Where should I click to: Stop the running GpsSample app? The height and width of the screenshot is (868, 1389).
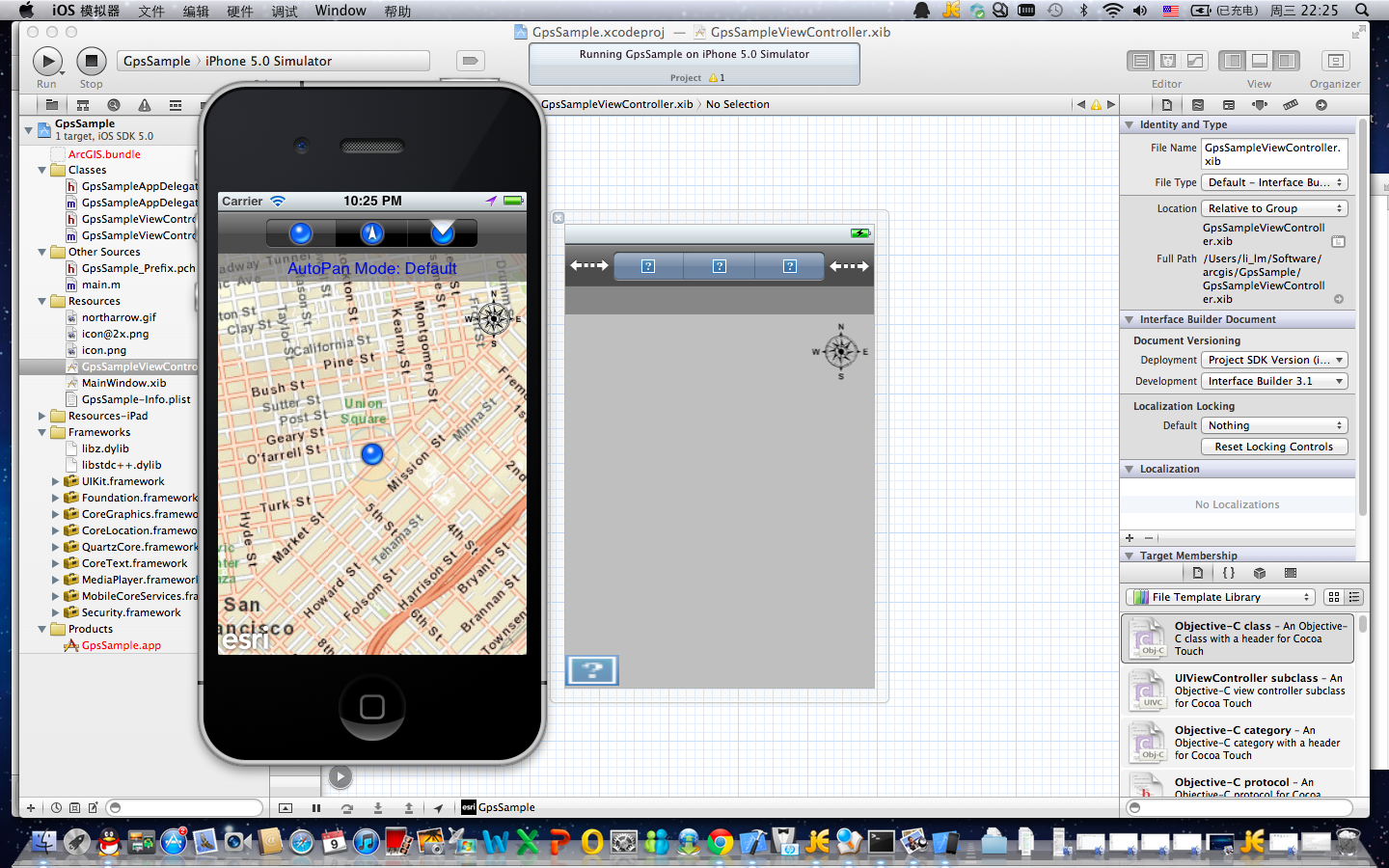click(91, 62)
